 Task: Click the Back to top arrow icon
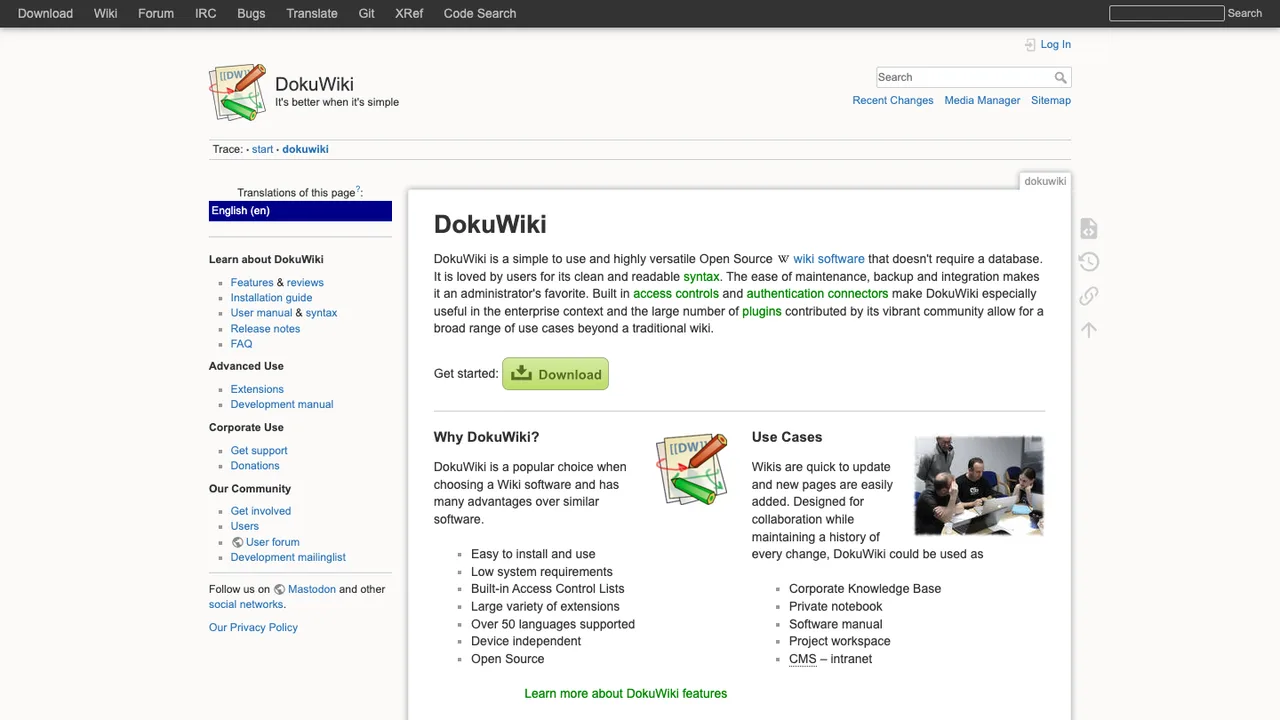pos(1089,329)
